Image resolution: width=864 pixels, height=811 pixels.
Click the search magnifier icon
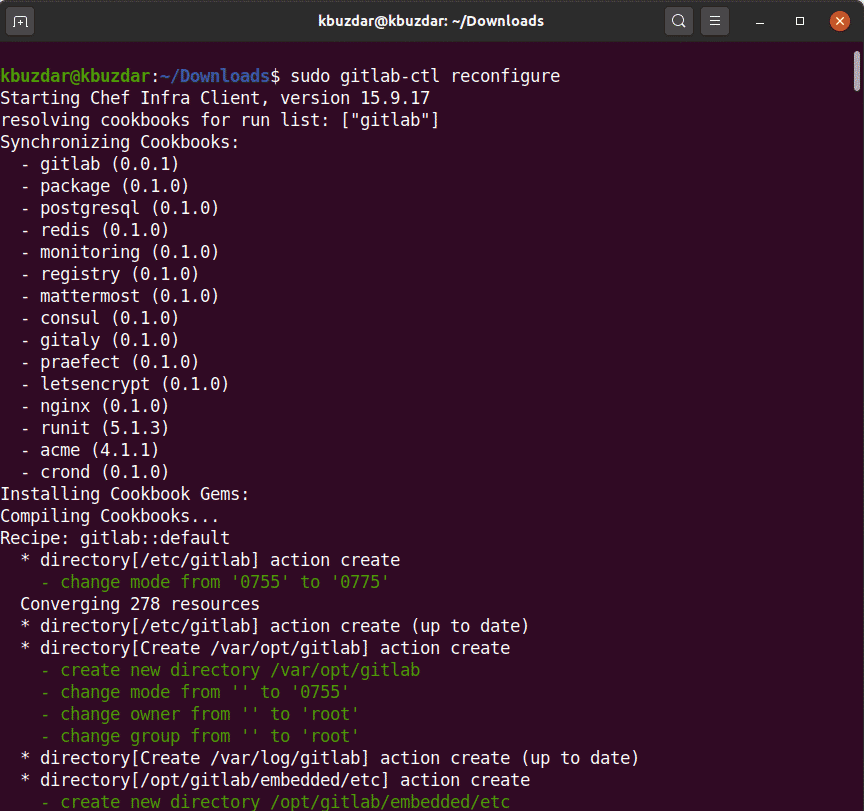(679, 21)
